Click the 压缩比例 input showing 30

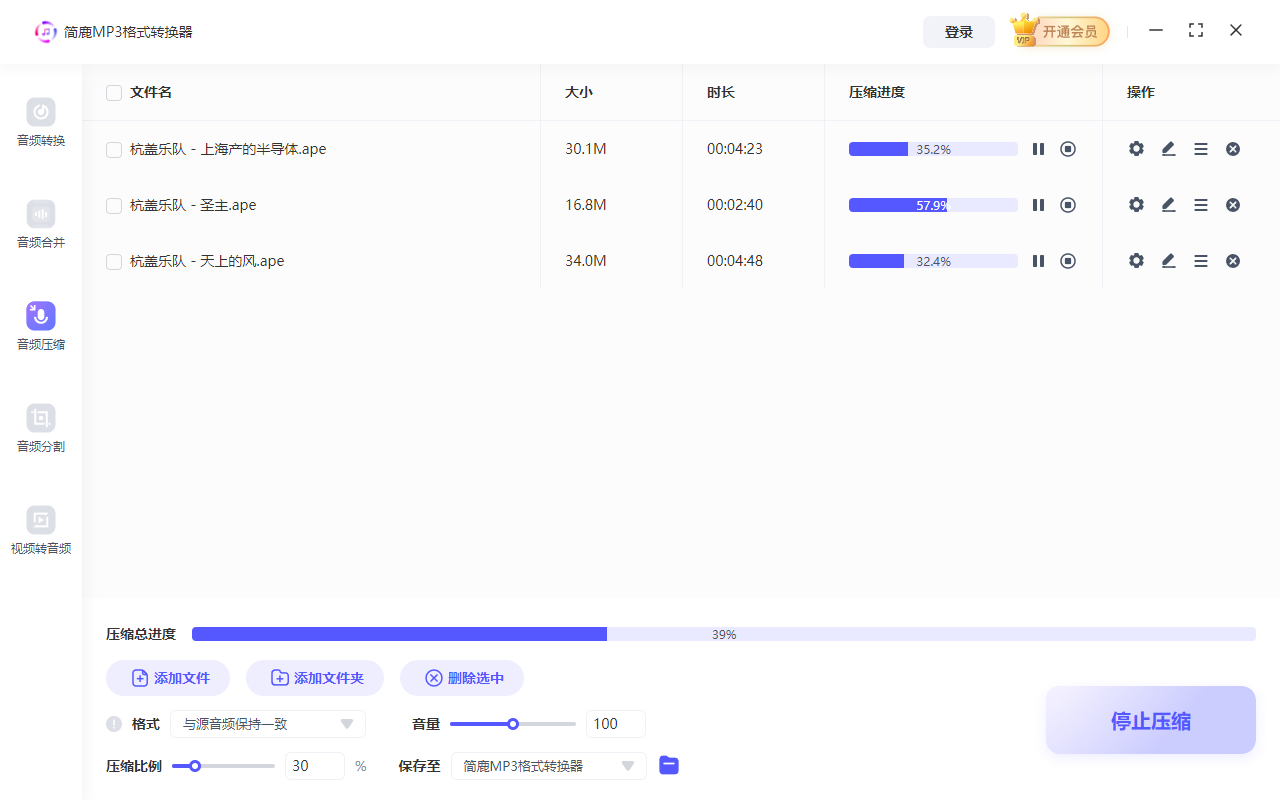point(314,765)
